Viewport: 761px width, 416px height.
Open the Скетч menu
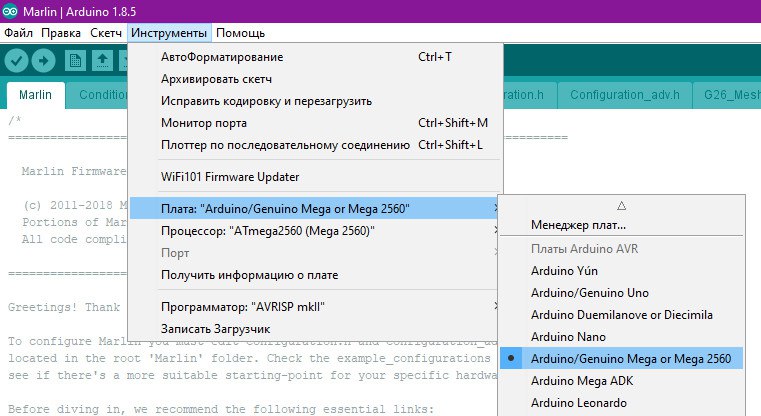(x=106, y=33)
